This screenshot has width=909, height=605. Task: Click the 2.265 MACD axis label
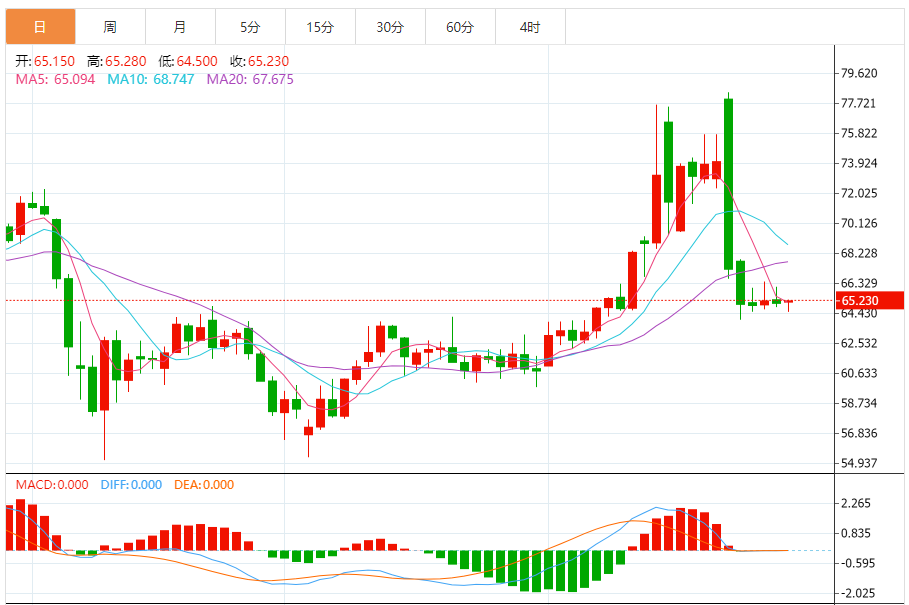[x=856, y=504]
